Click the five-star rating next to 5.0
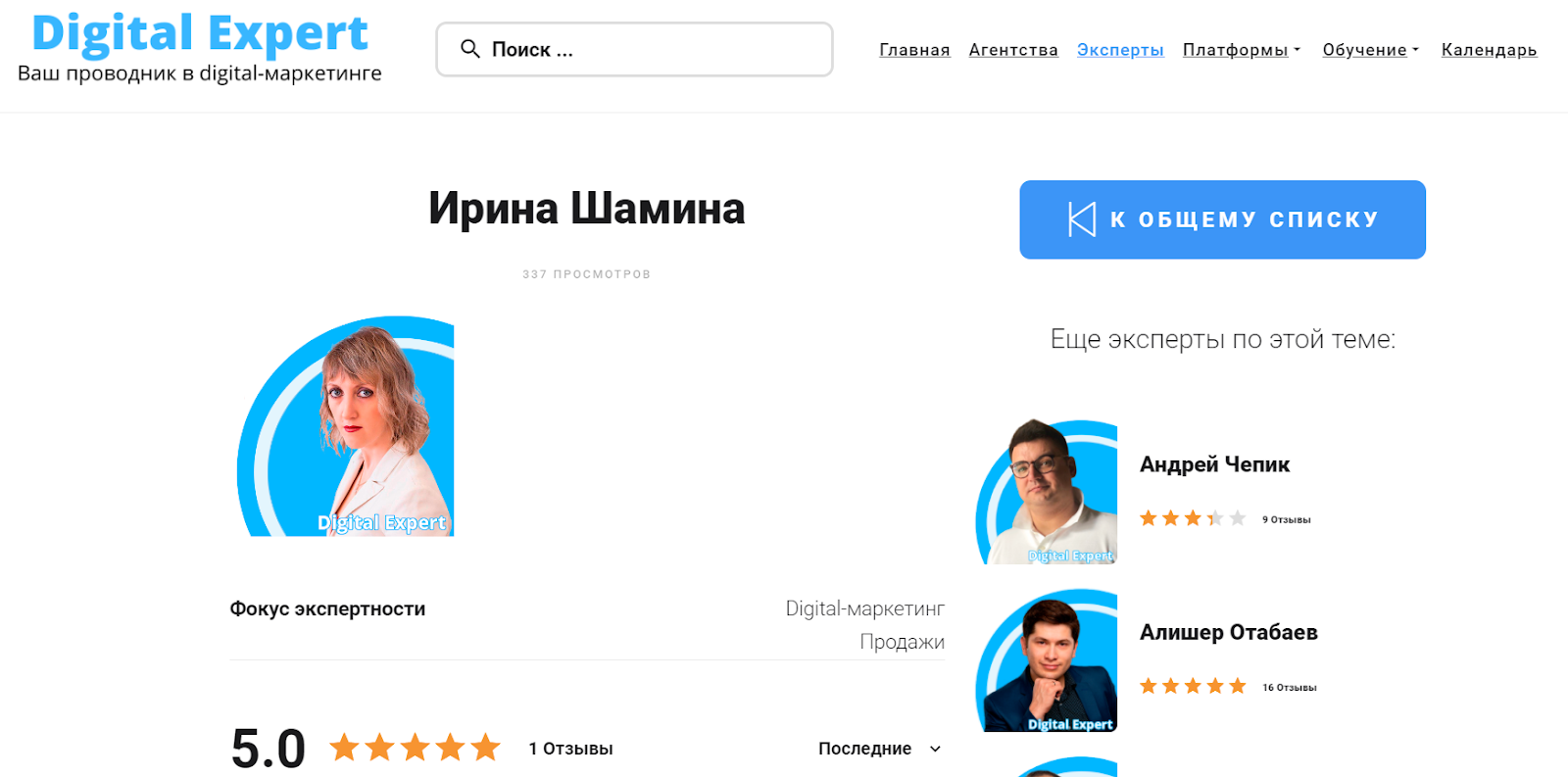This screenshot has height=777, width=1568. (416, 749)
